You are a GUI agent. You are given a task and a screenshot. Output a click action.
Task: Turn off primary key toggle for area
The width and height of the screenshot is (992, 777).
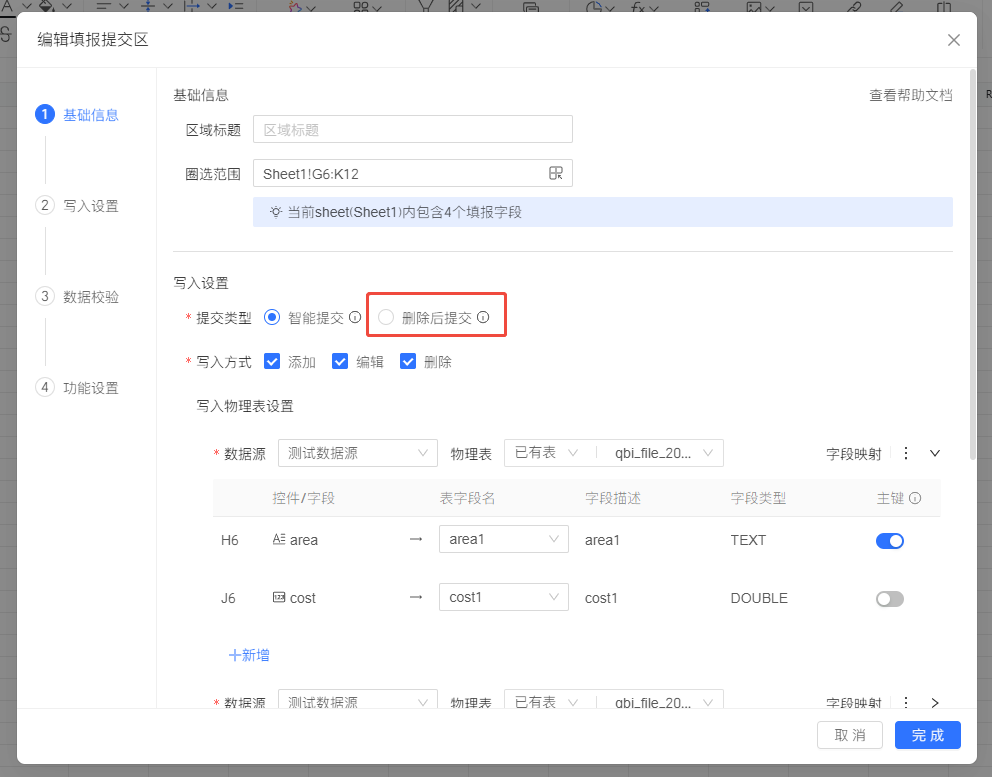[x=889, y=541]
